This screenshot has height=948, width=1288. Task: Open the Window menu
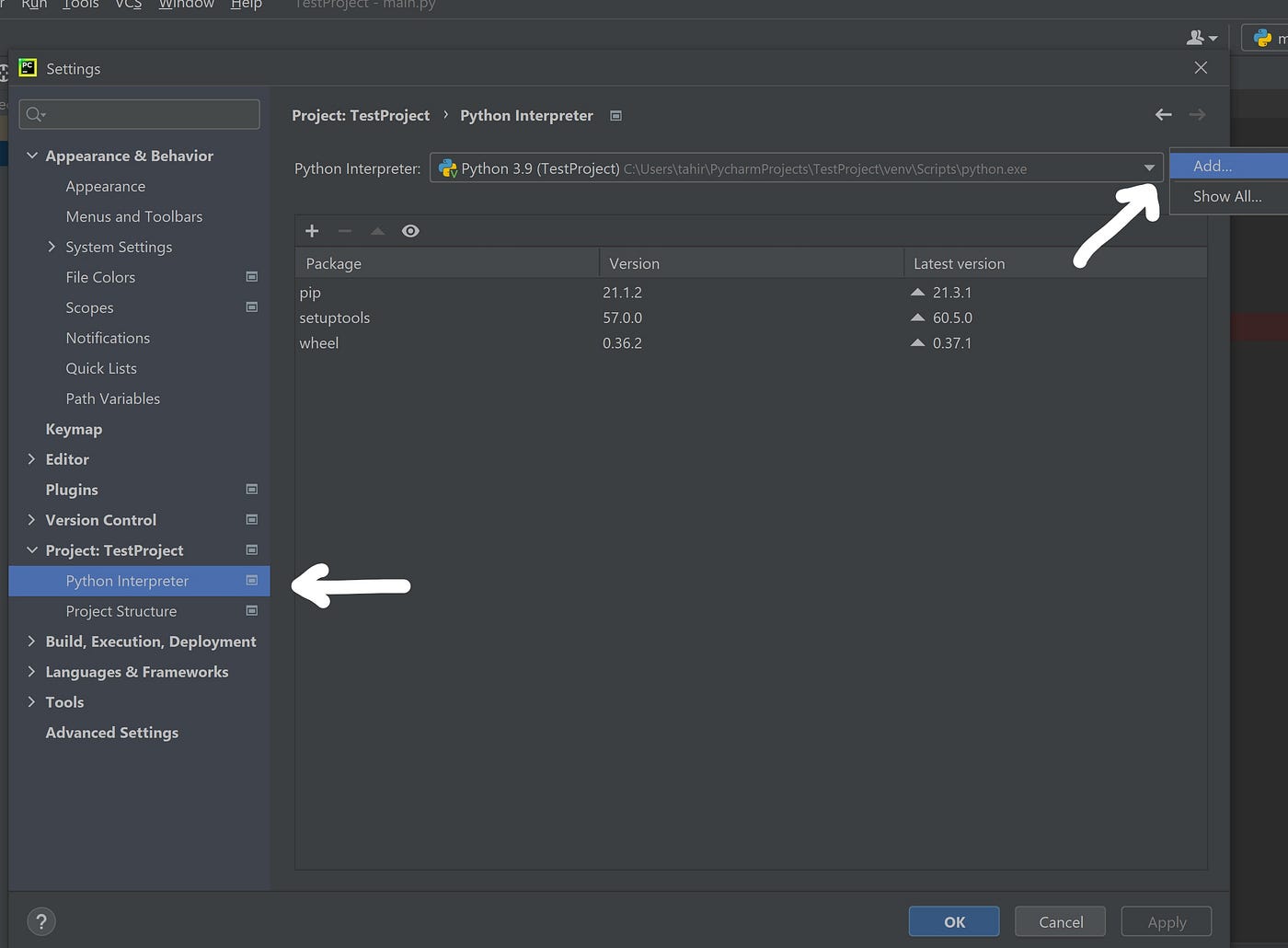186,6
